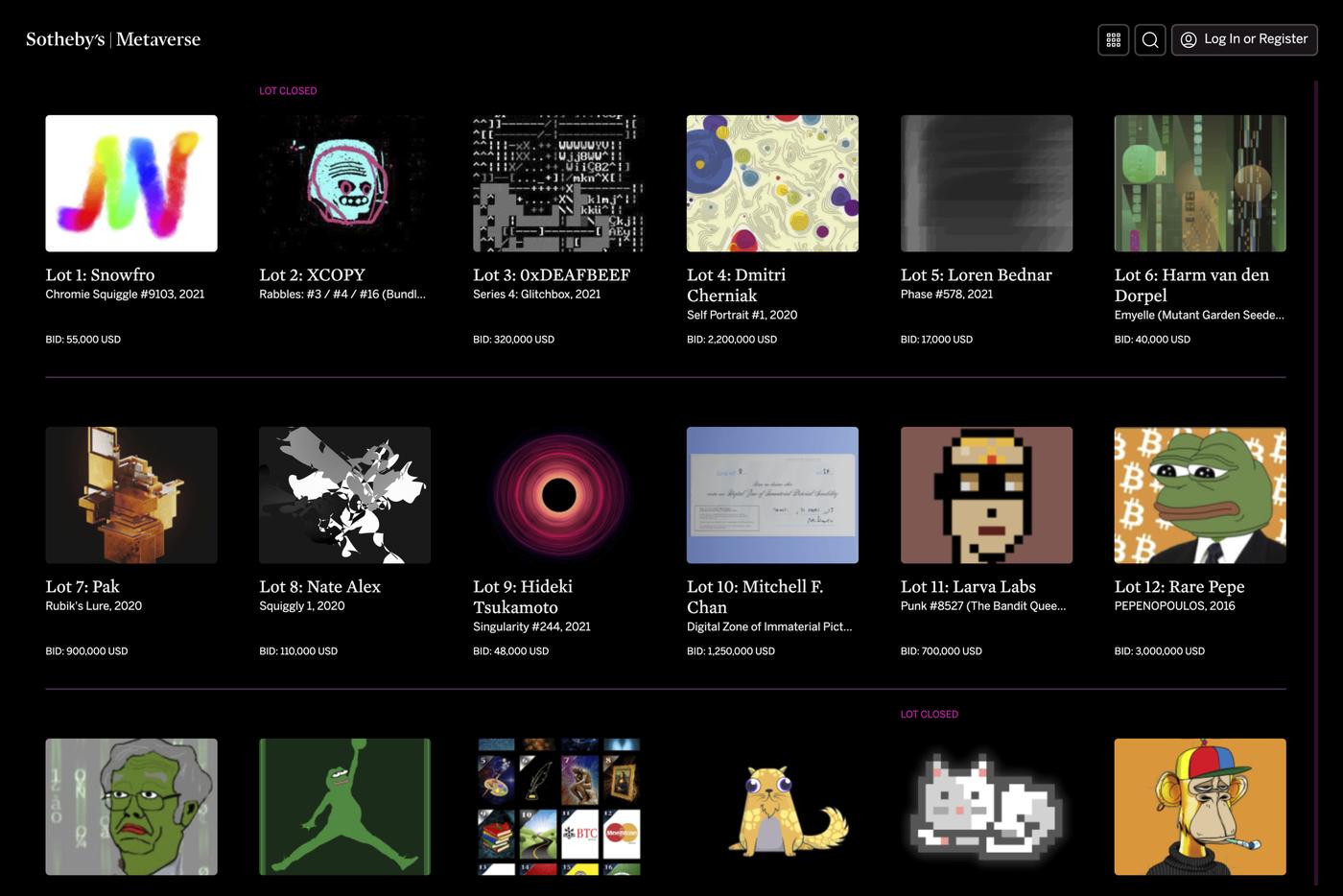
Task: Open Dmitri Cherniak Self Portrait thumbnail
Action: (x=772, y=183)
